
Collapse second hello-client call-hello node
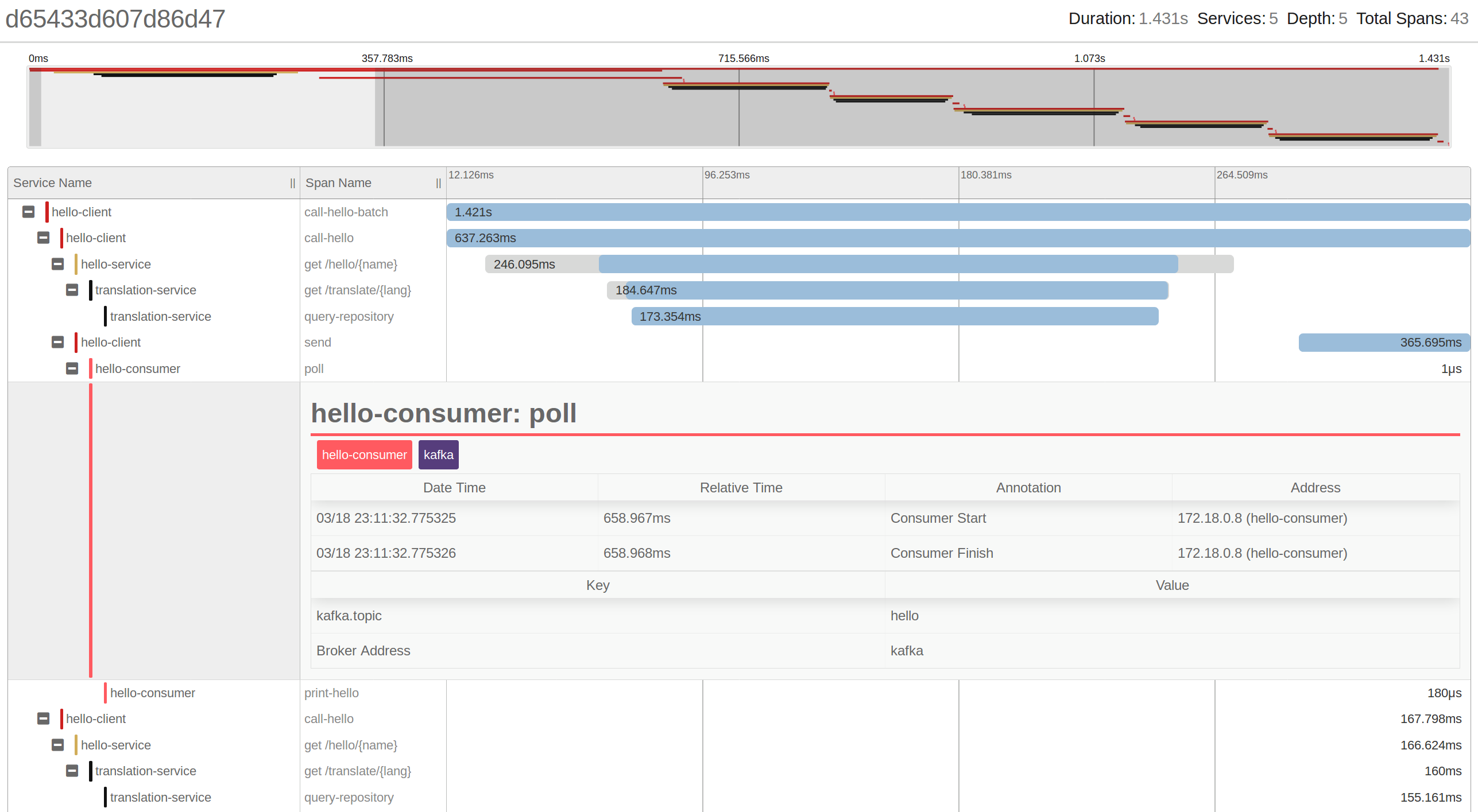tap(43, 718)
